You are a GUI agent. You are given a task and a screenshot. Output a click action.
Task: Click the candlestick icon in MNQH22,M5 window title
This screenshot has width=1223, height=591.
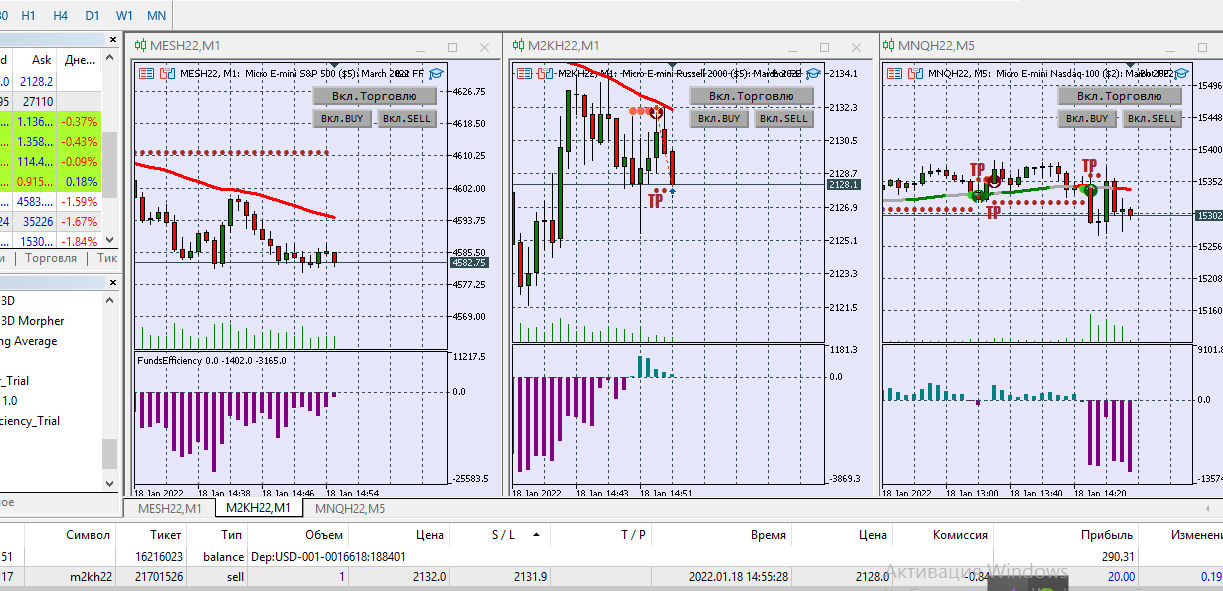(889, 46)
